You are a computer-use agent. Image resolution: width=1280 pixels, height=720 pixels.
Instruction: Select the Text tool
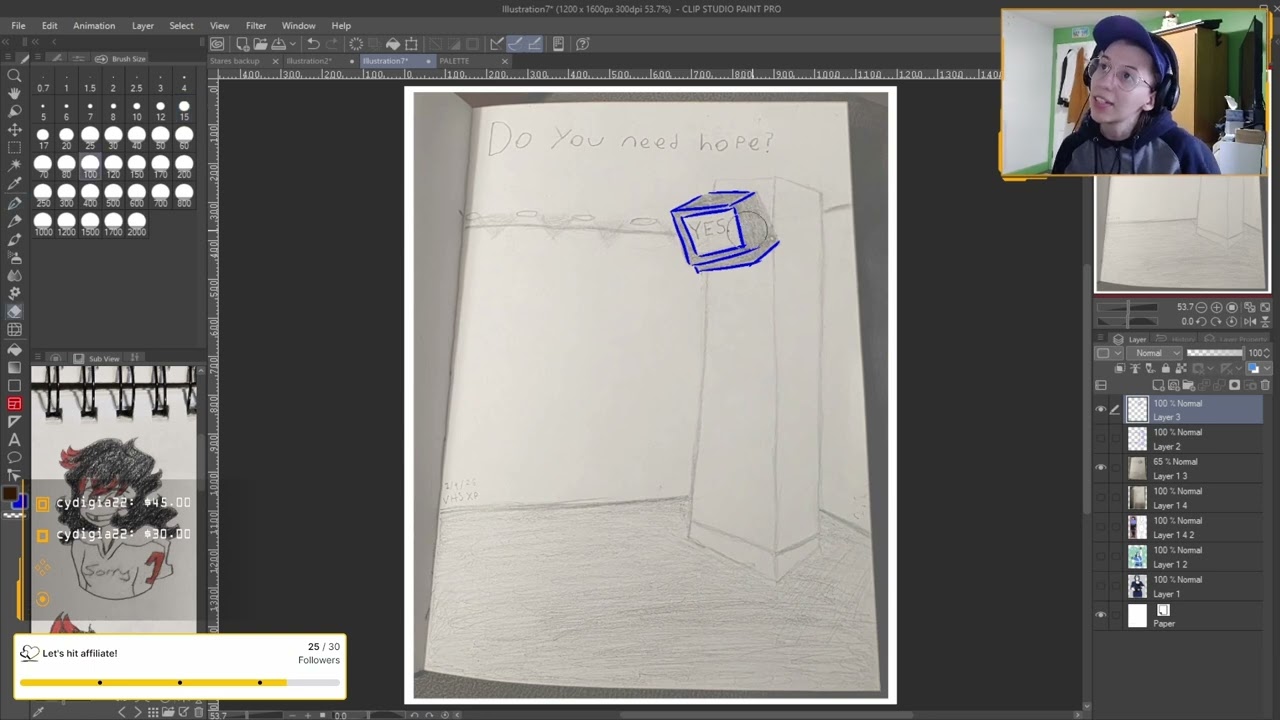point(14,440)
